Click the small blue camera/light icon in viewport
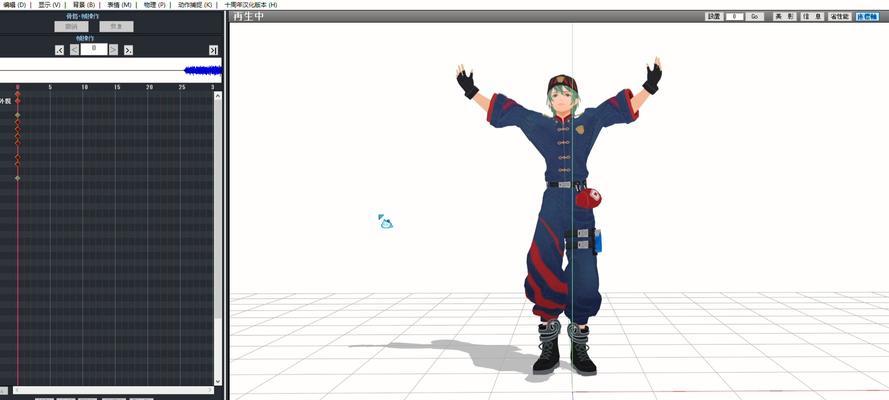889x400 pixels. [x=386, y=222]
